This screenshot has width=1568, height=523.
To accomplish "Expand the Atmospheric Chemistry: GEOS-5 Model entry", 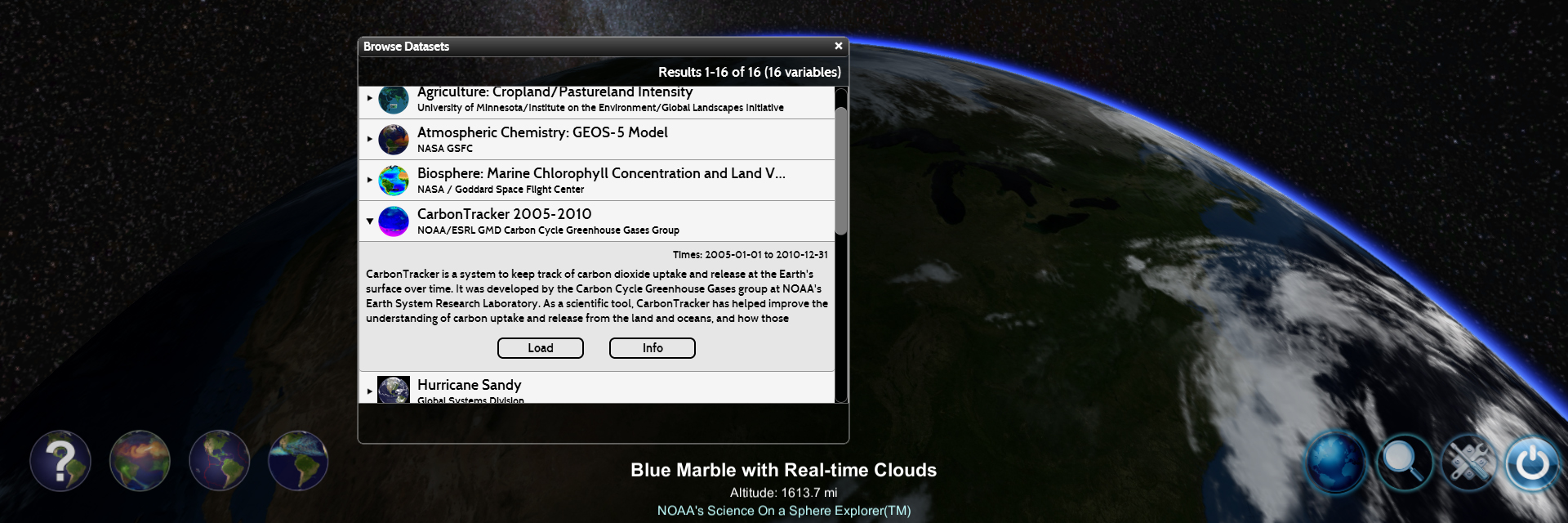I will 370,139.
